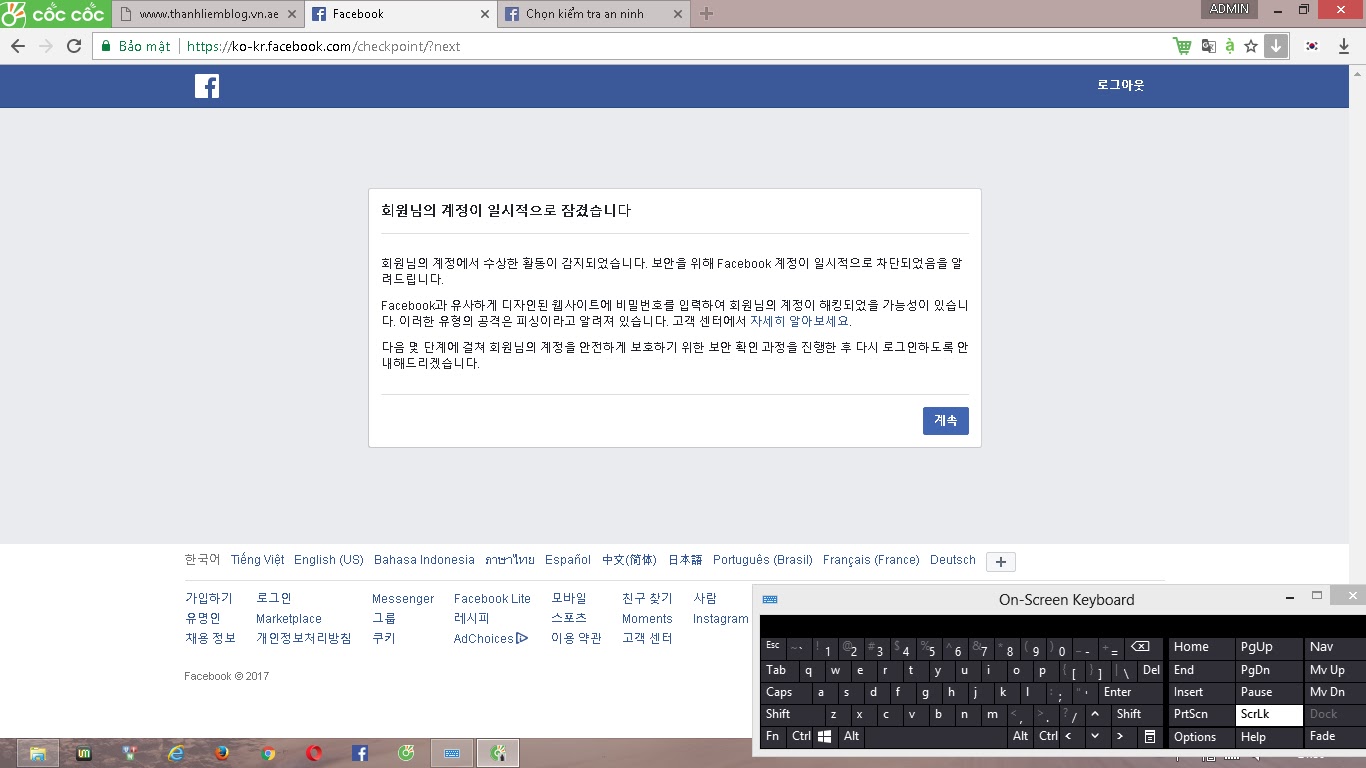Click the Help key on On-Screen Keyboard
Image resolution: width=1366 pixels, height=768 pixels.
pos(1269,737)
